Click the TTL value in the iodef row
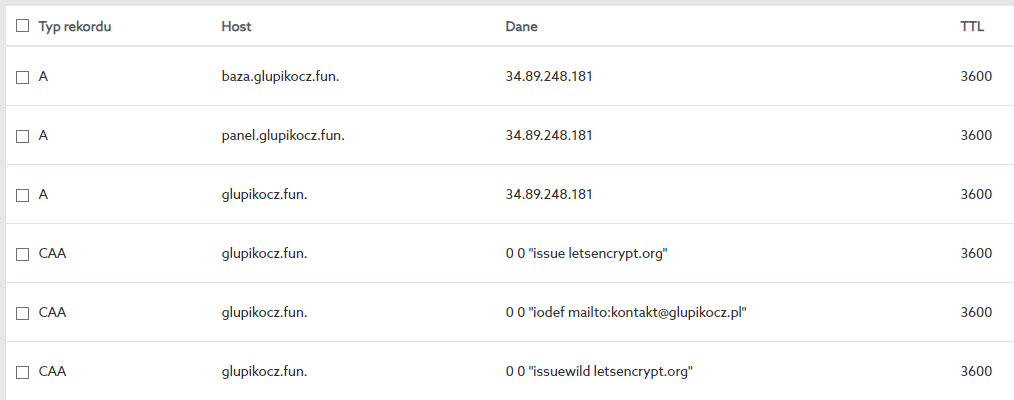The image size is (1014, 400). (x=975, y=313)
